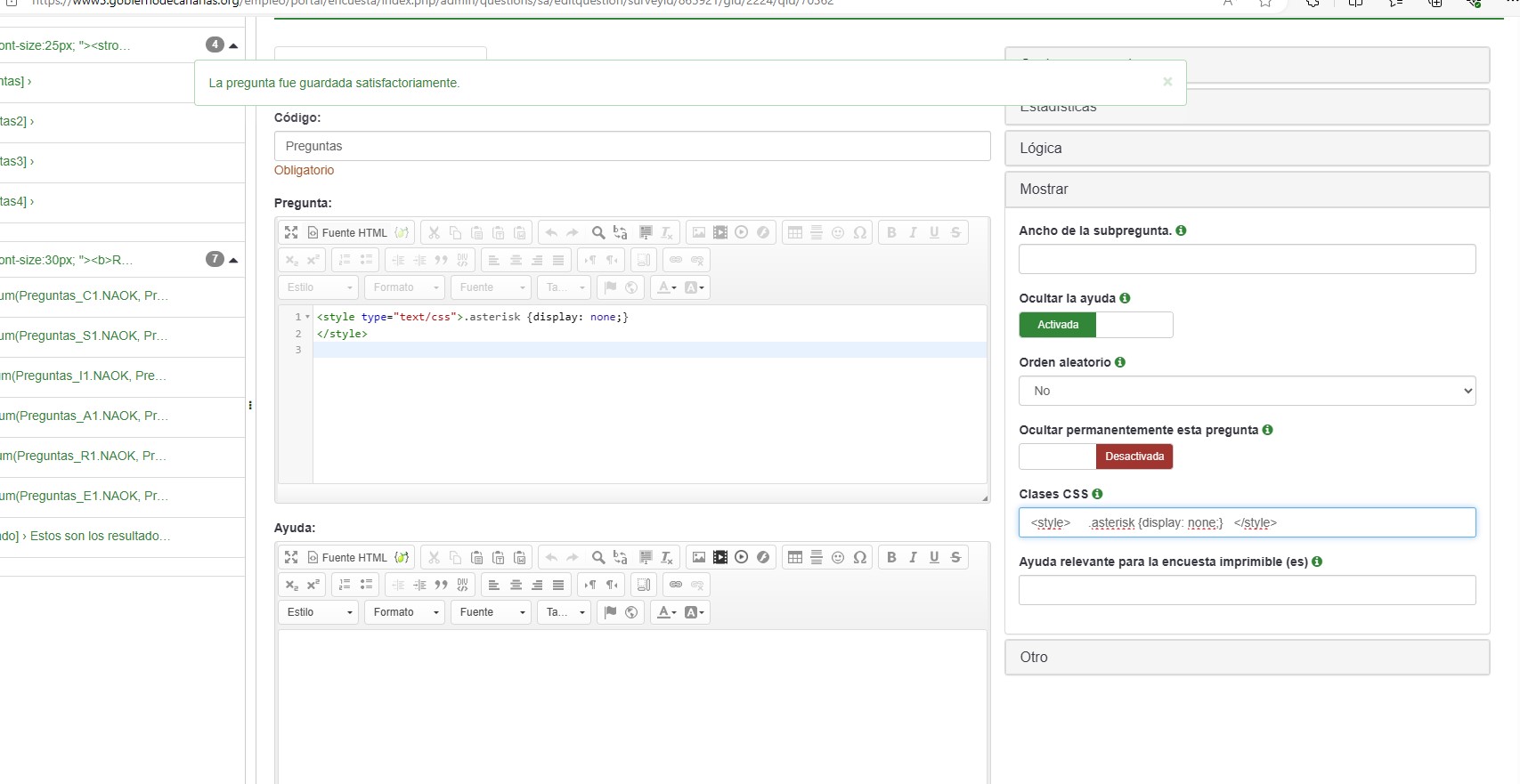Collapse the sidebar group with 7 questions
The width and height of the screenshot is (1520, 784).
[233, 260]
